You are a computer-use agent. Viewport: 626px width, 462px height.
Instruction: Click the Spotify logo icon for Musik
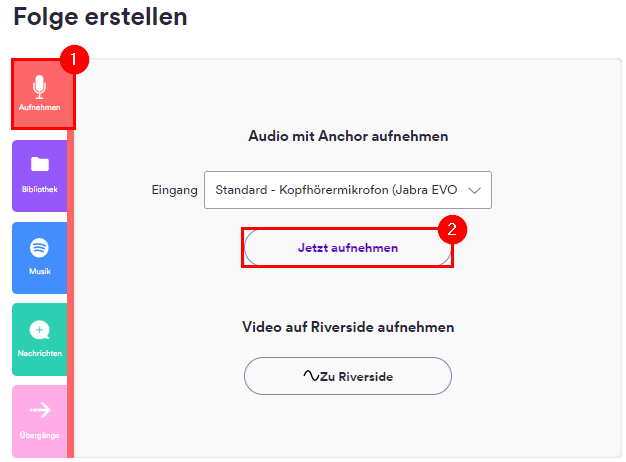click(x=39, y=247)
